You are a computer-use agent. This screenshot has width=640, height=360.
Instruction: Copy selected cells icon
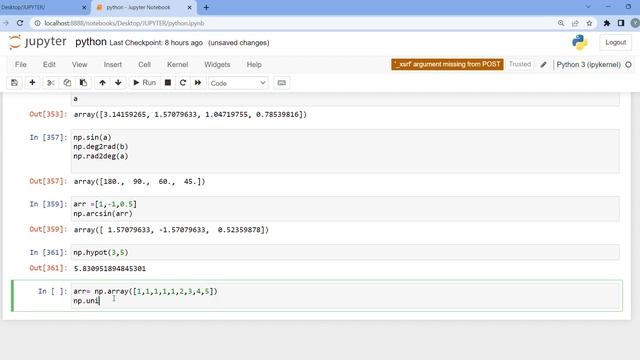[67, 83]
